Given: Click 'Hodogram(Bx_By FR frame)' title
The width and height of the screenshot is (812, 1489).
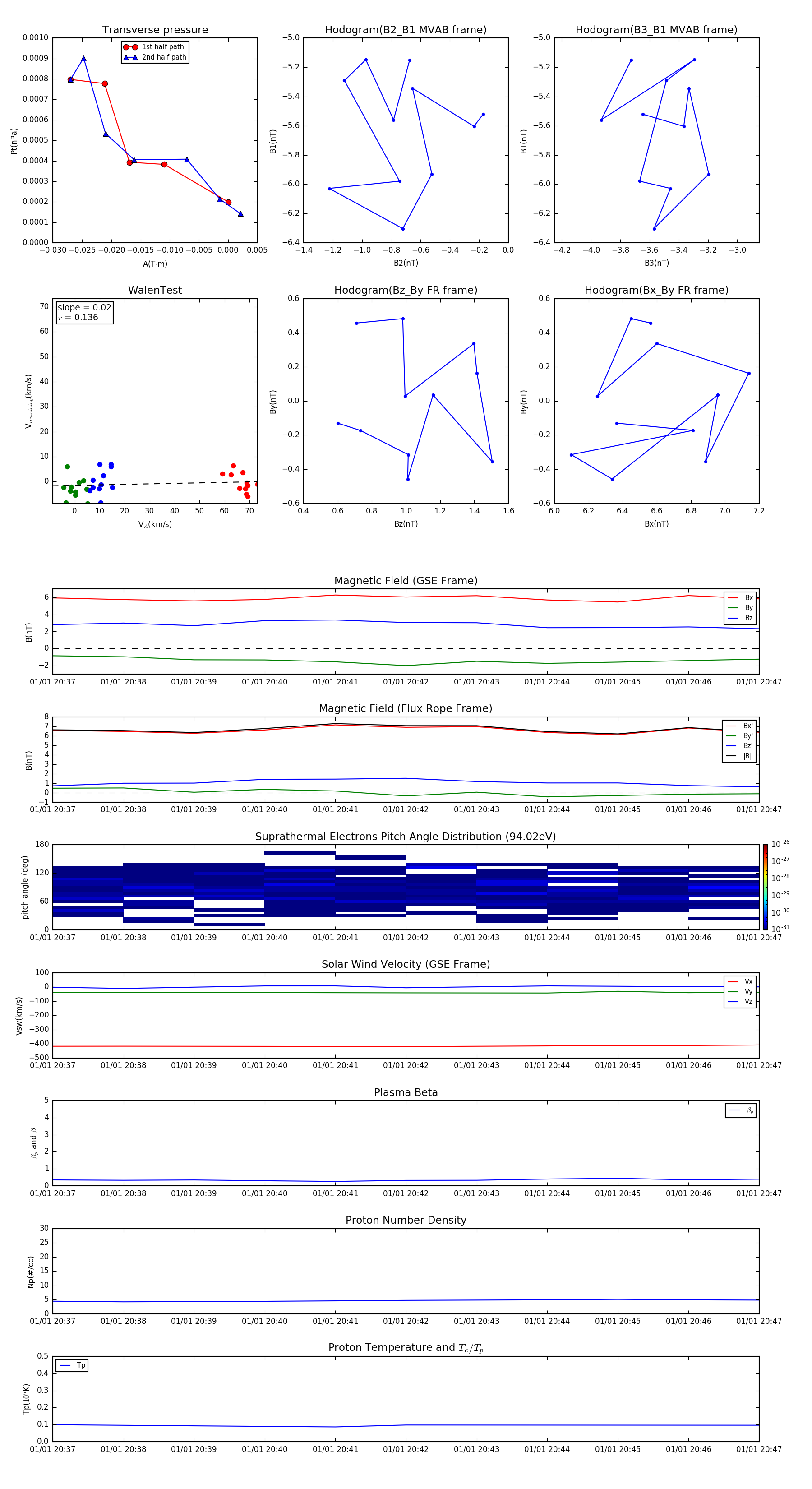Looking at the screenshot, I should click(656, 290).
